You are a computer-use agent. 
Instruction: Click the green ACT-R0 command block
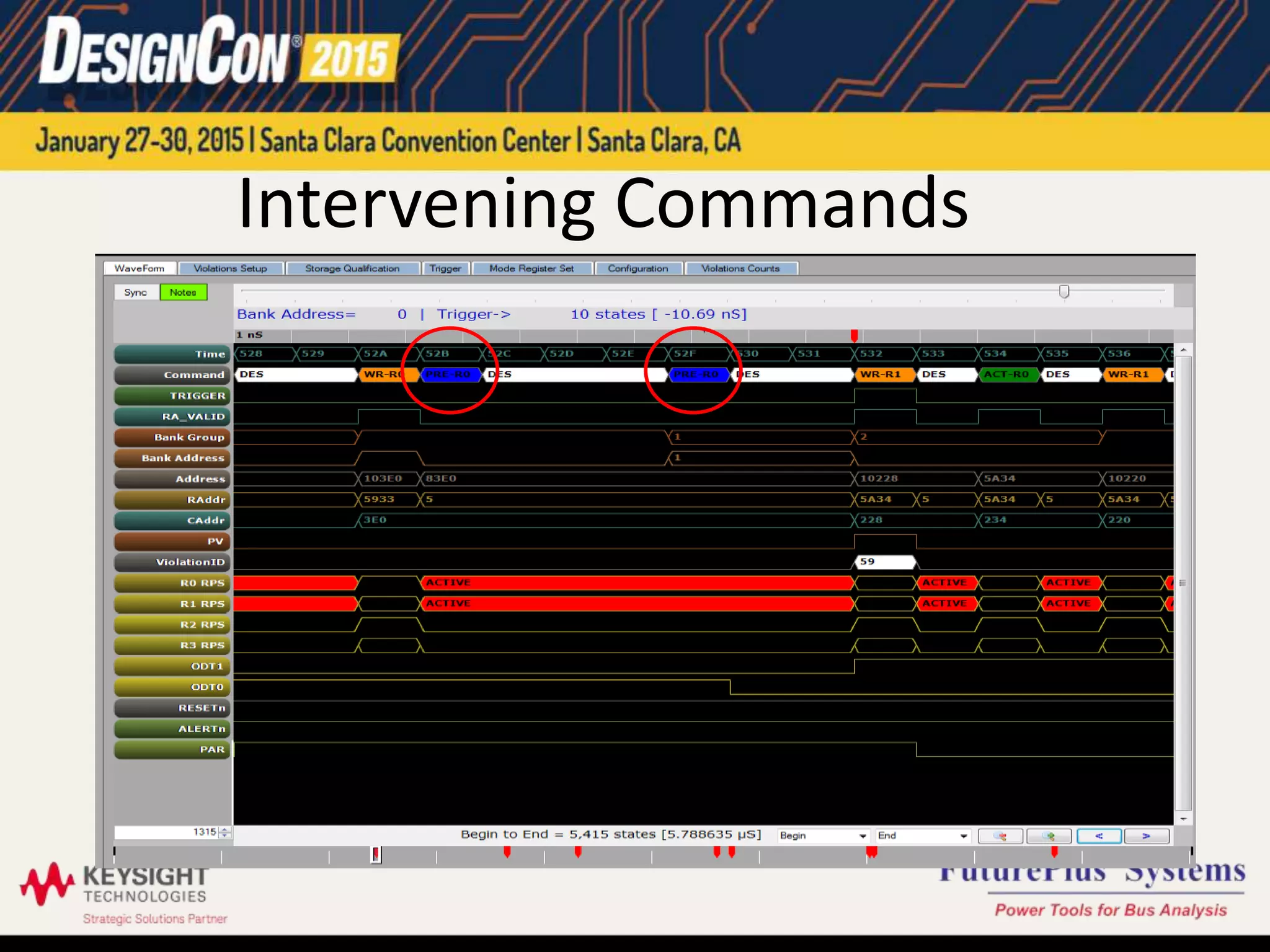(1009, 374)
